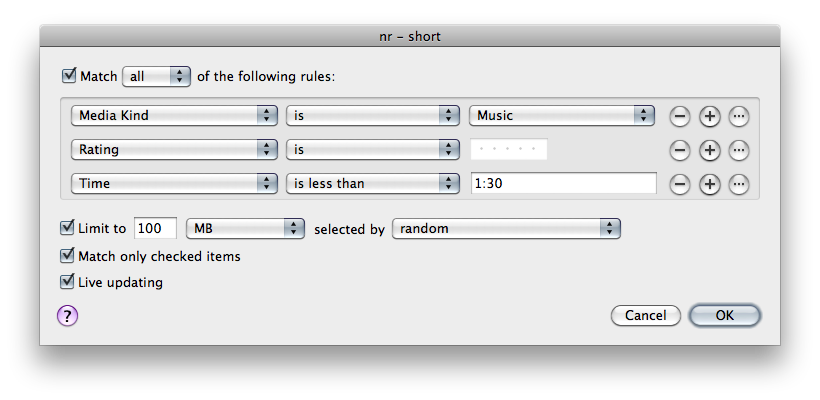Viewport: 820px width, 400px height.
Task: Disable Match only checked items
Action: pos(67,255)
